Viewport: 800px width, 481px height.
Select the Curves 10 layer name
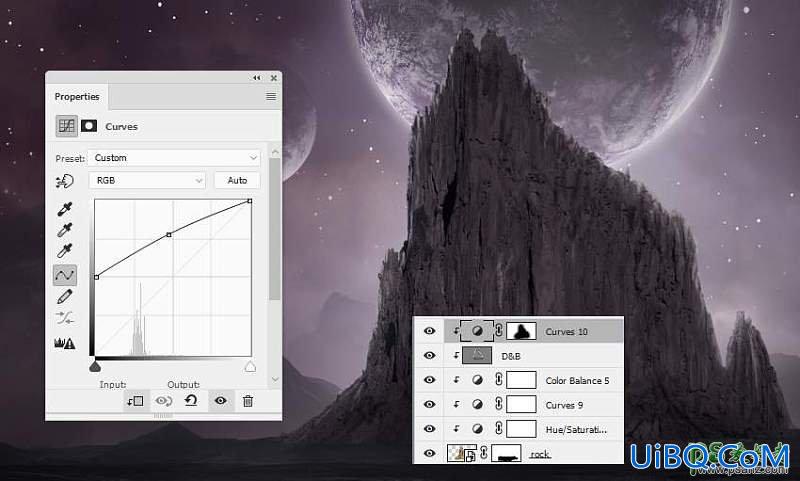coord(566,332)
